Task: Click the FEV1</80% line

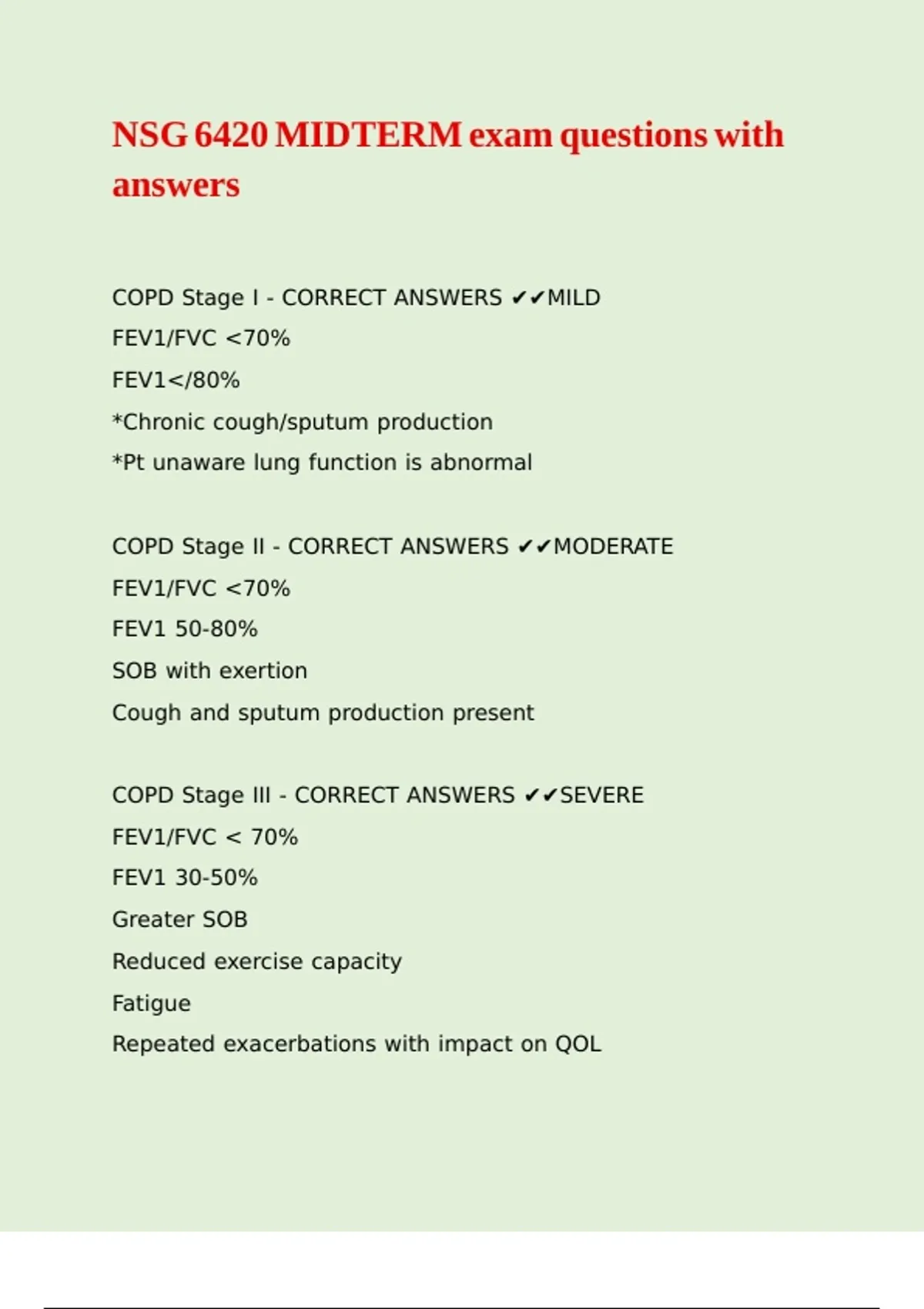Action: (x=176, y=380)
